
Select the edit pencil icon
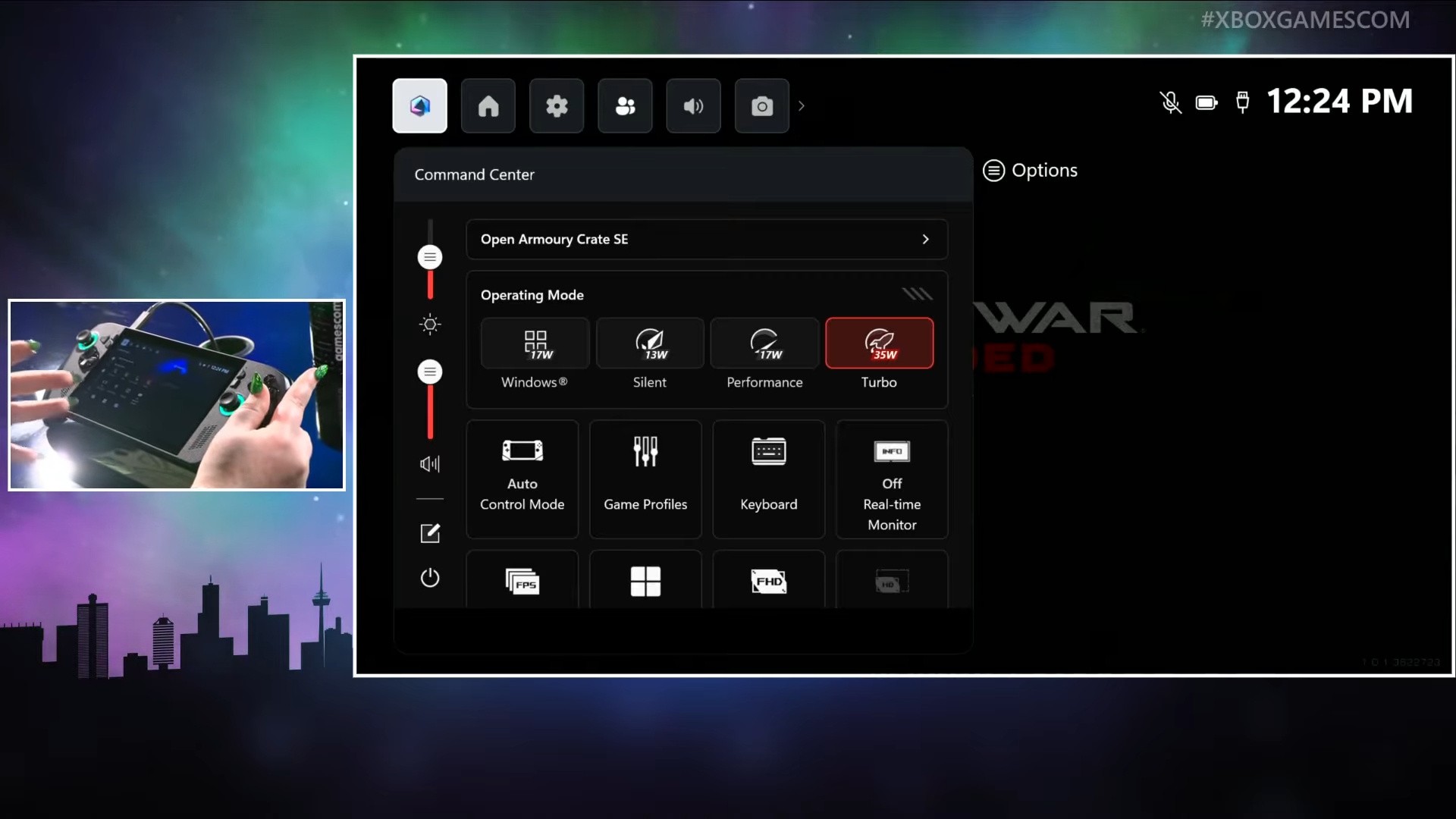point(429,532)
